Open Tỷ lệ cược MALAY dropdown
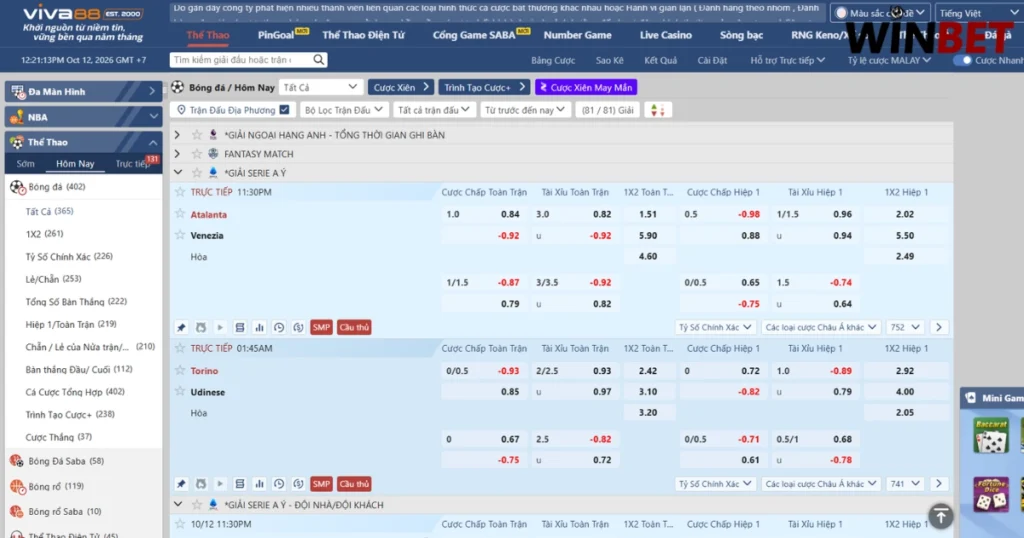 [889, 60]
